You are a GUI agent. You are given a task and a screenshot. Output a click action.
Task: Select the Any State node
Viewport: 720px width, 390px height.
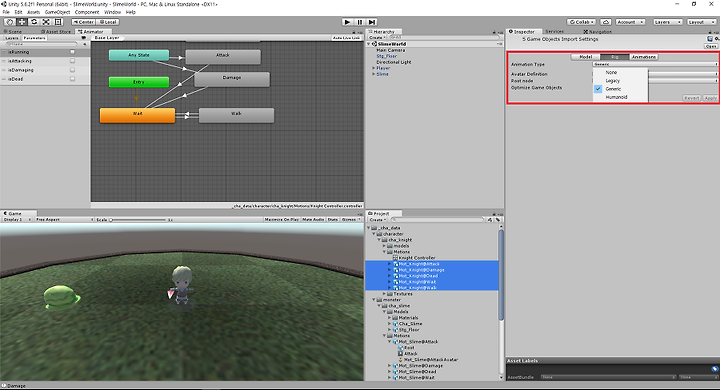pos(139,55)
